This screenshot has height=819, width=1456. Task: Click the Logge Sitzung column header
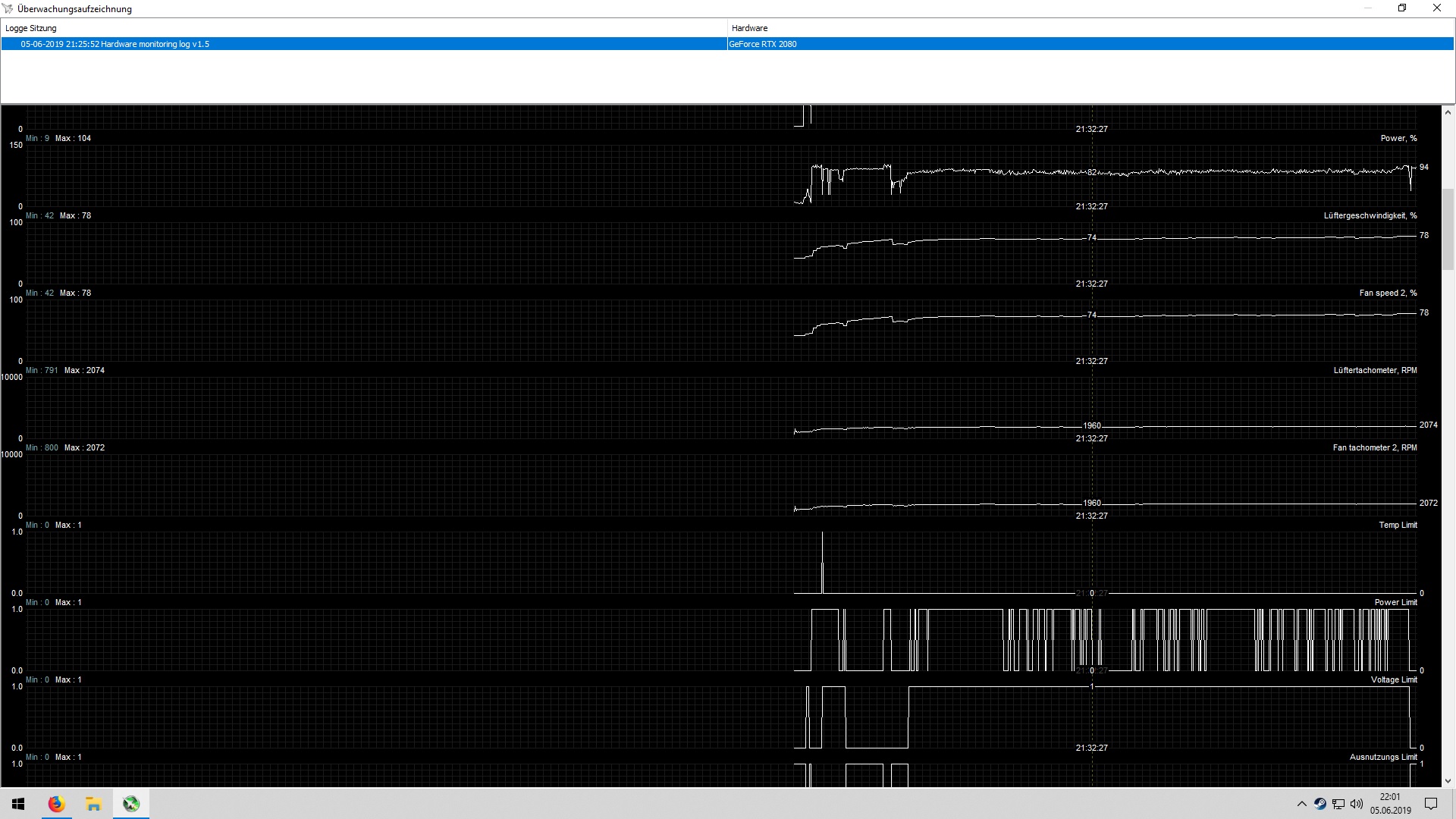point(31,28)
